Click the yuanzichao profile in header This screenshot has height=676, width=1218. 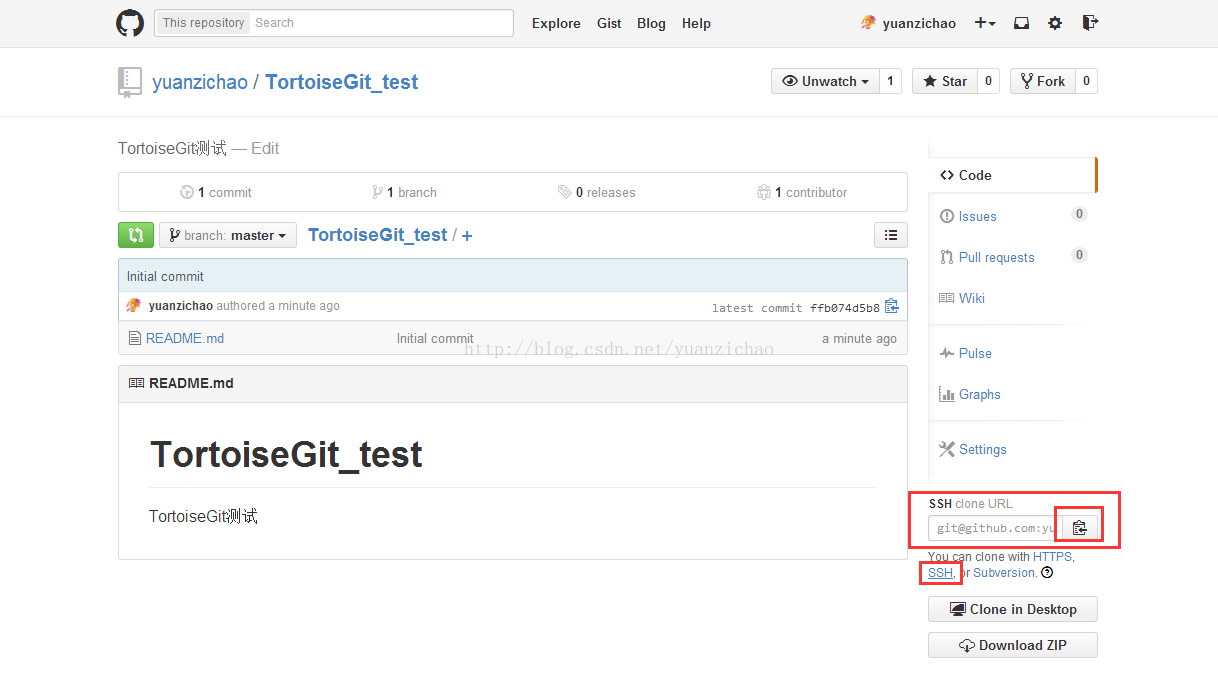(908, 23)
